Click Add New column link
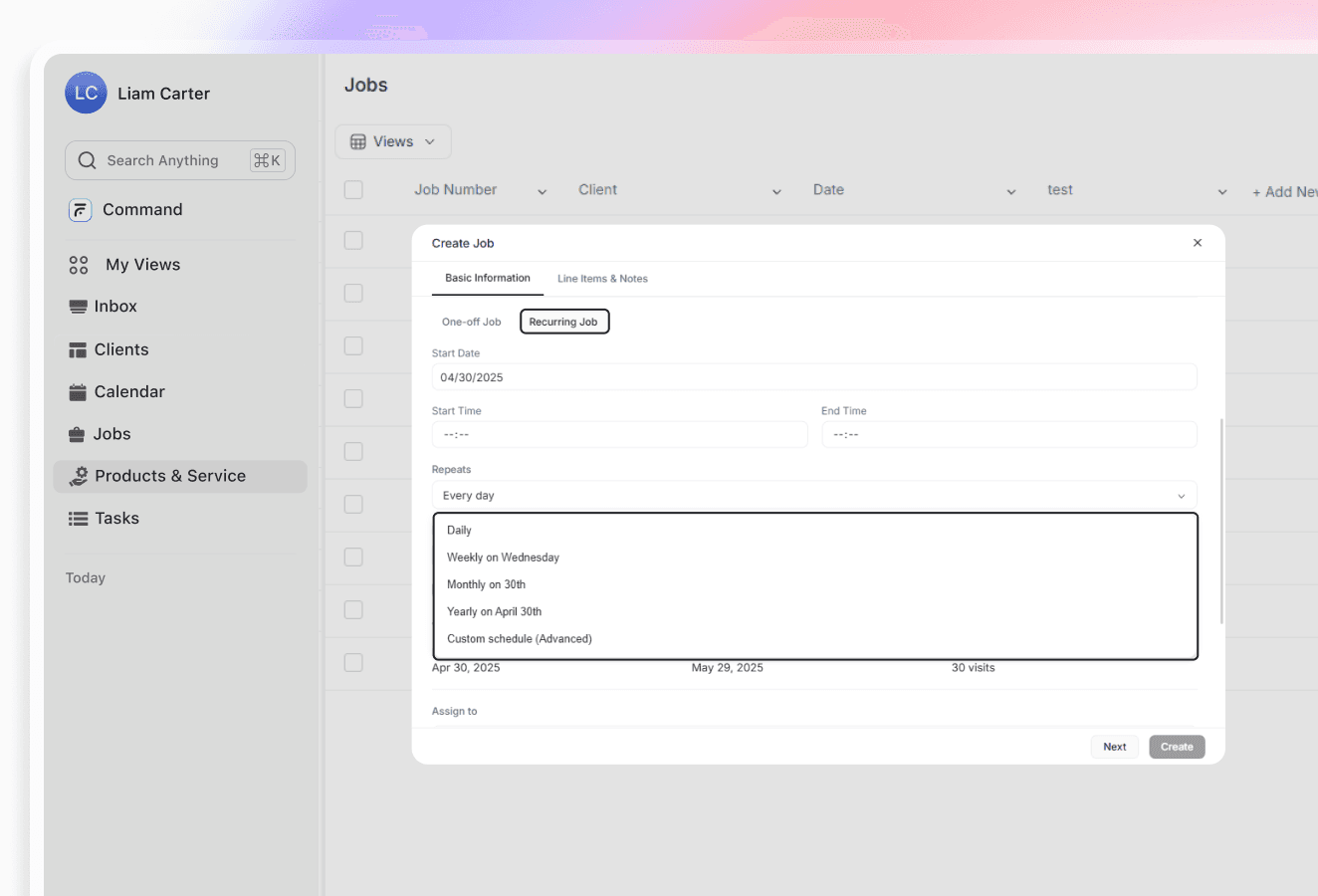Screen dimensions: 1318x896 [1284, 190]
